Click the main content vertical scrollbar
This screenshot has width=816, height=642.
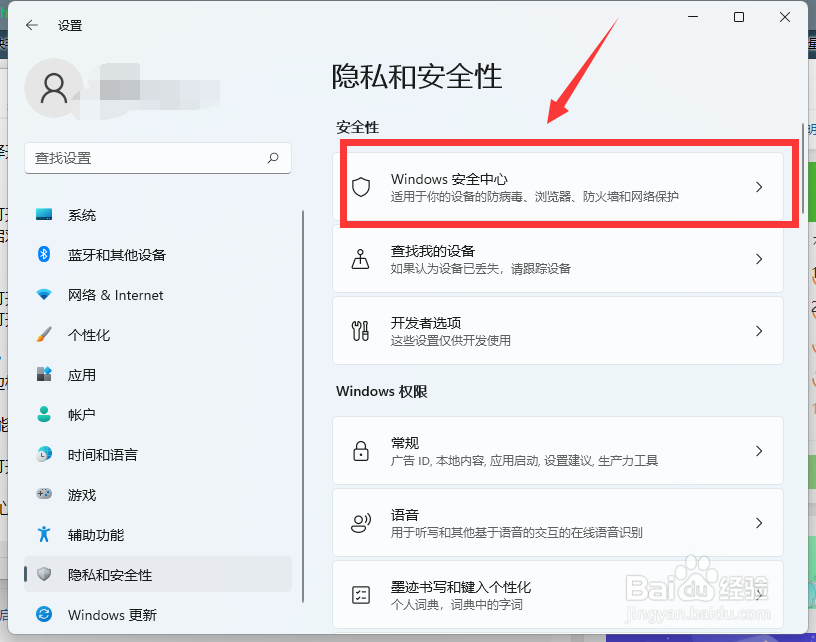tap(803, 168)
